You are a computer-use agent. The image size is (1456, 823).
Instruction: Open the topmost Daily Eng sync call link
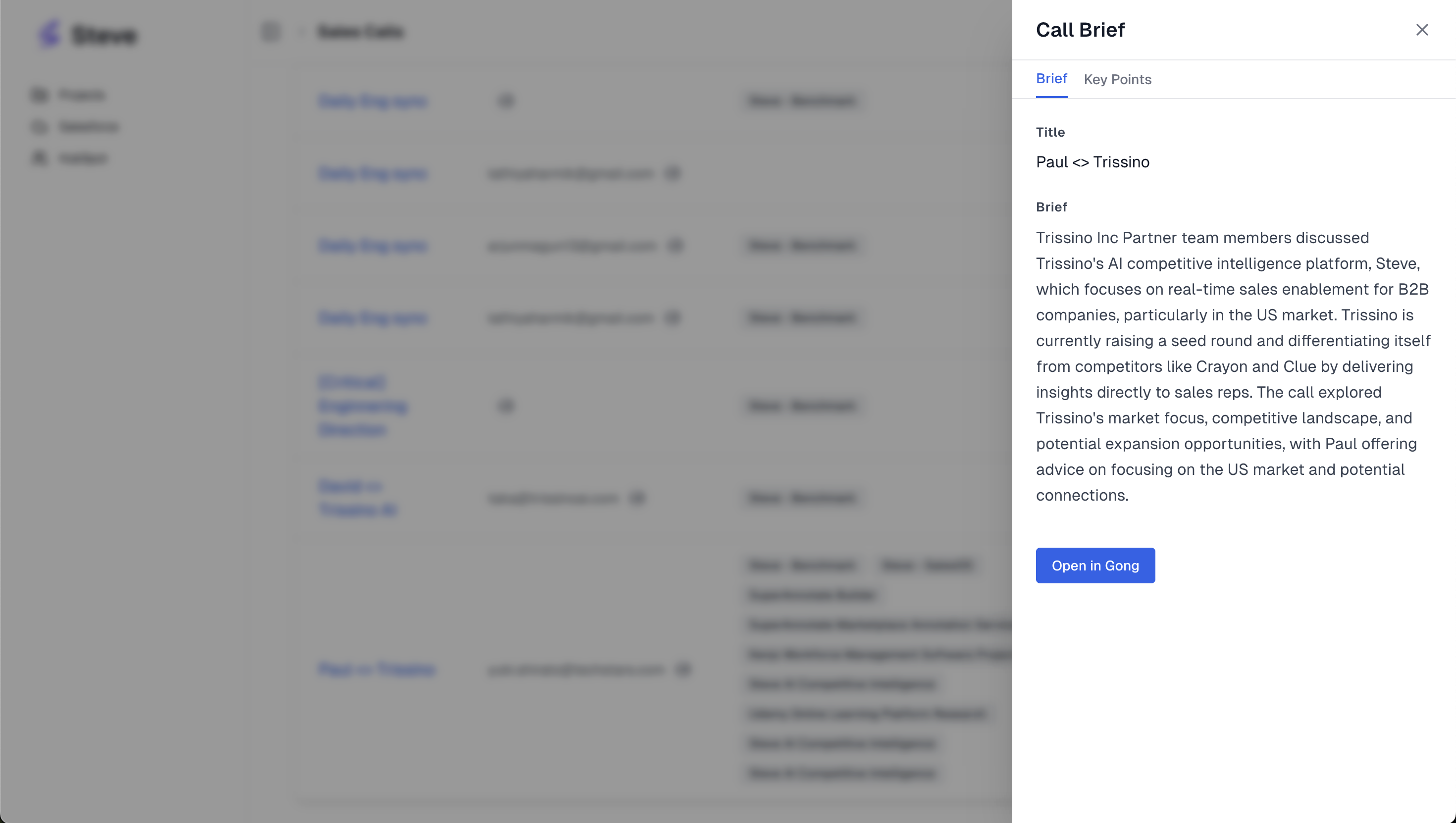tap(373, 101)
